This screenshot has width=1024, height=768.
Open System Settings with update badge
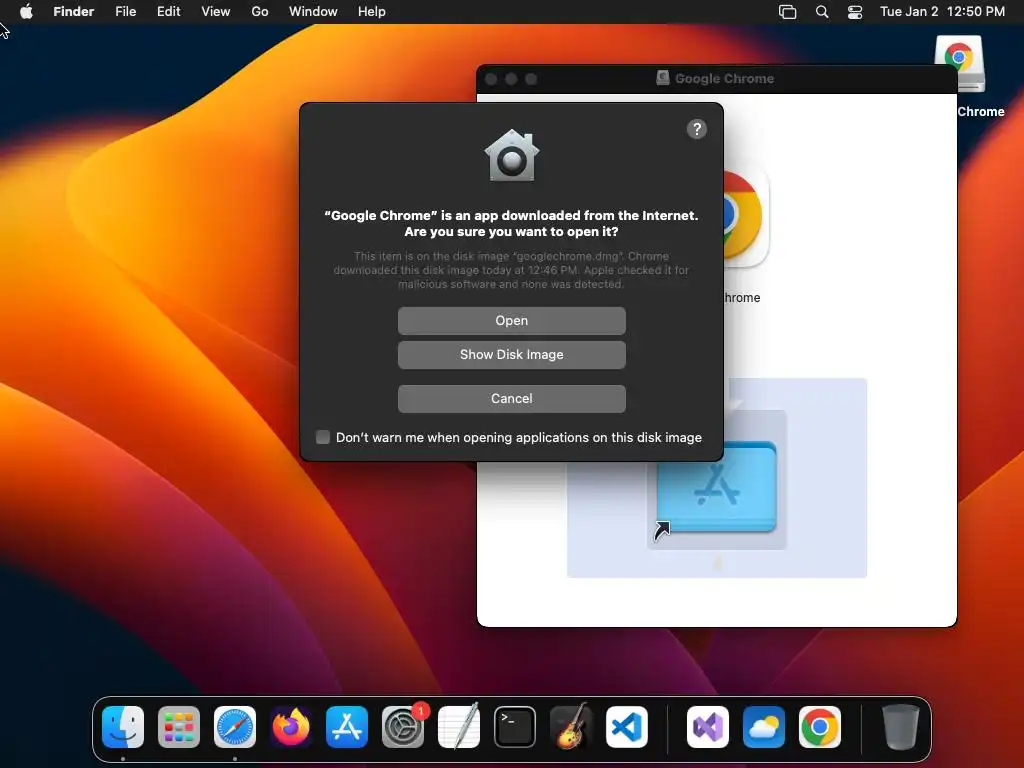(403, 727)
